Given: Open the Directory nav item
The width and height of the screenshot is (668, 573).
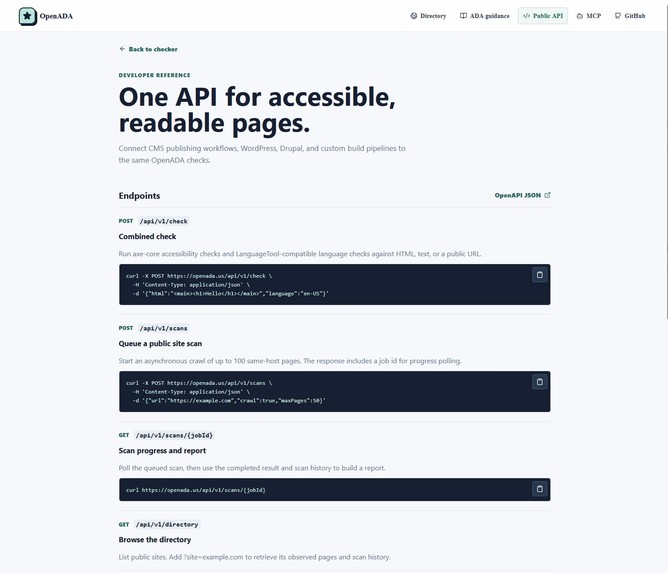Looking at the screenshot, I should pos(428,16).
